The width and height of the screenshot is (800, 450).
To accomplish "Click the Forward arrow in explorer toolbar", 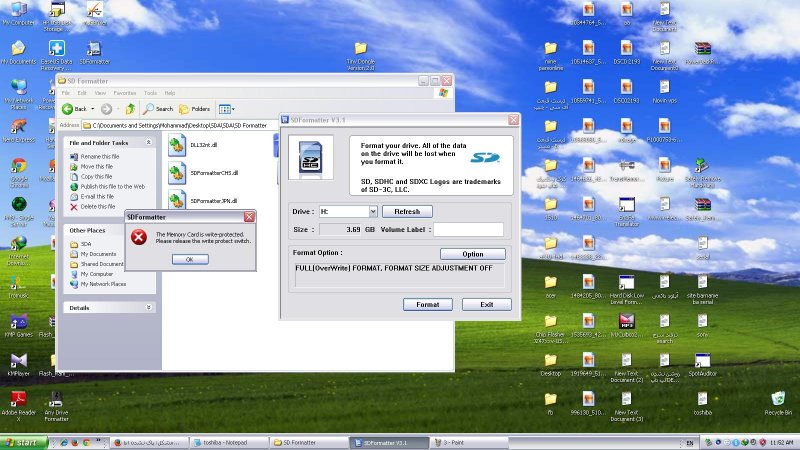I will [x=106, y=109].
